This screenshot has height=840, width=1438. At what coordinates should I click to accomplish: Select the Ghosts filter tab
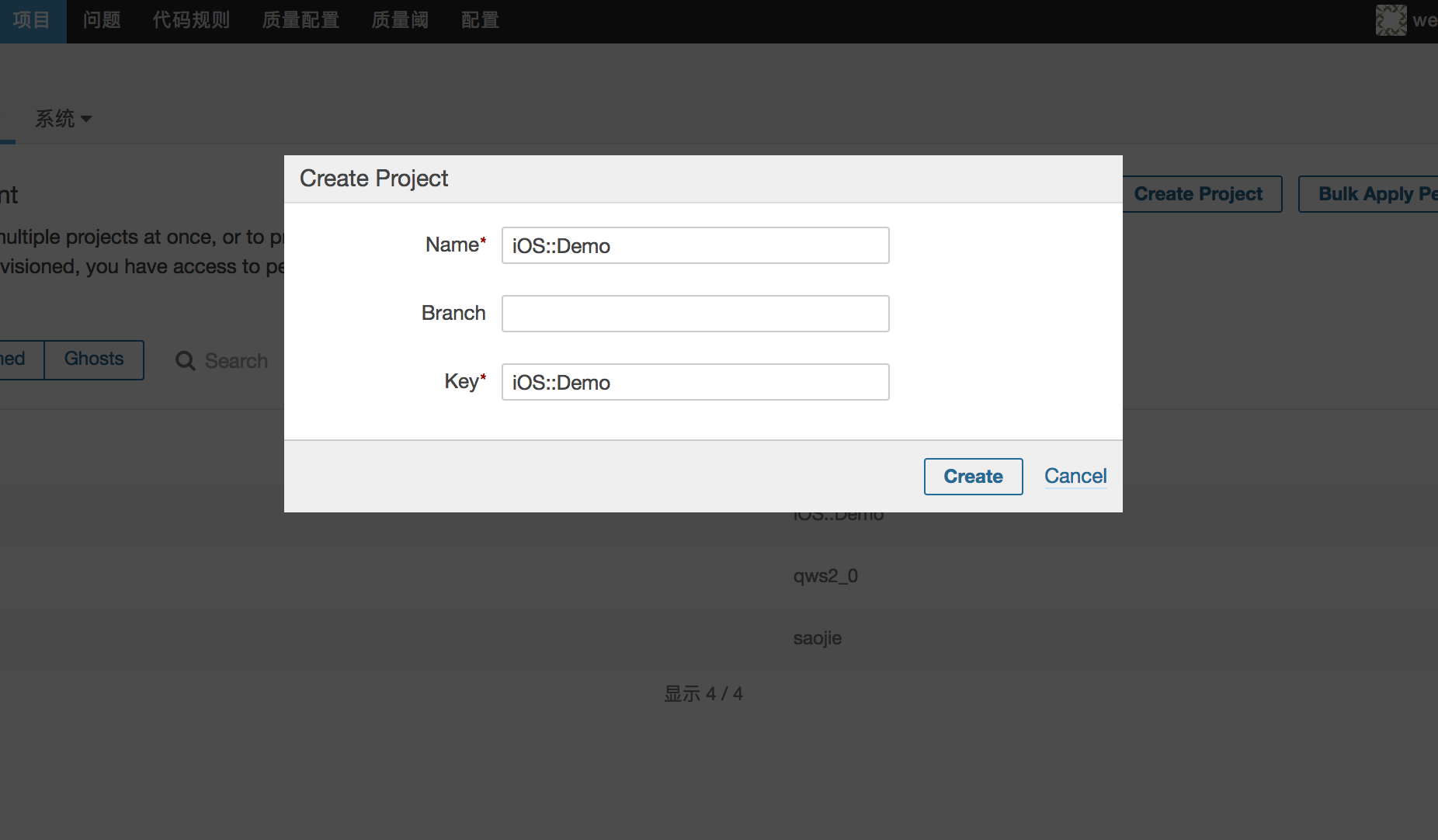(x=94, y=359)
